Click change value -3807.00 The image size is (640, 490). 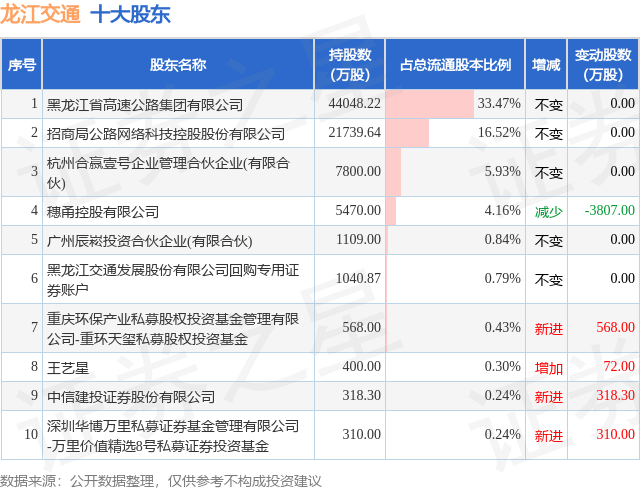(610, 210)
